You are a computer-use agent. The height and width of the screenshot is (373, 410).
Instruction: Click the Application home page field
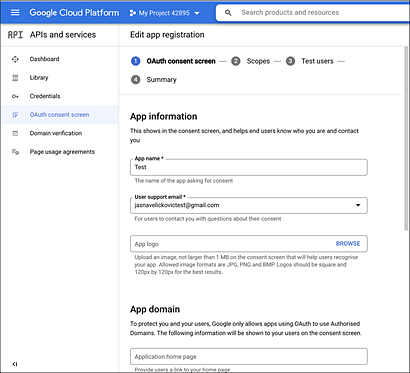pos(249,357)
